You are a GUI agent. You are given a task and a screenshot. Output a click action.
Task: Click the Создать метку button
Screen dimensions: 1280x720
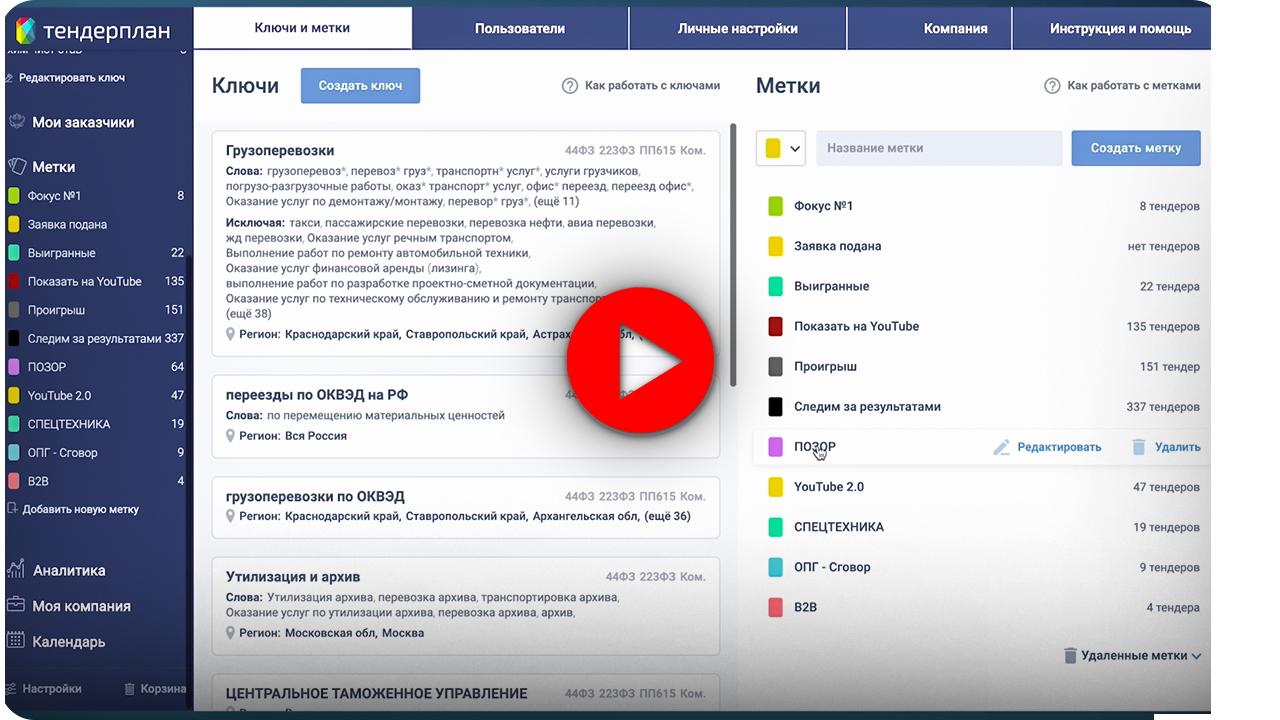(1136, 148)
